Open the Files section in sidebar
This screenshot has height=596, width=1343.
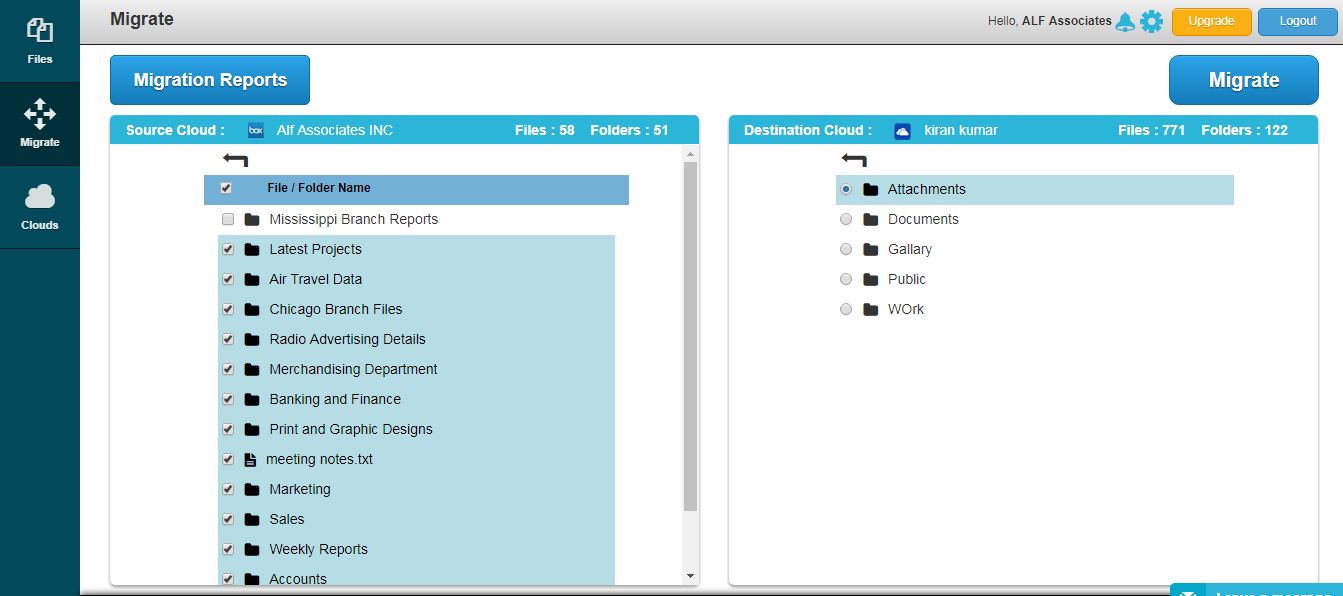click(x=40, y=41)
